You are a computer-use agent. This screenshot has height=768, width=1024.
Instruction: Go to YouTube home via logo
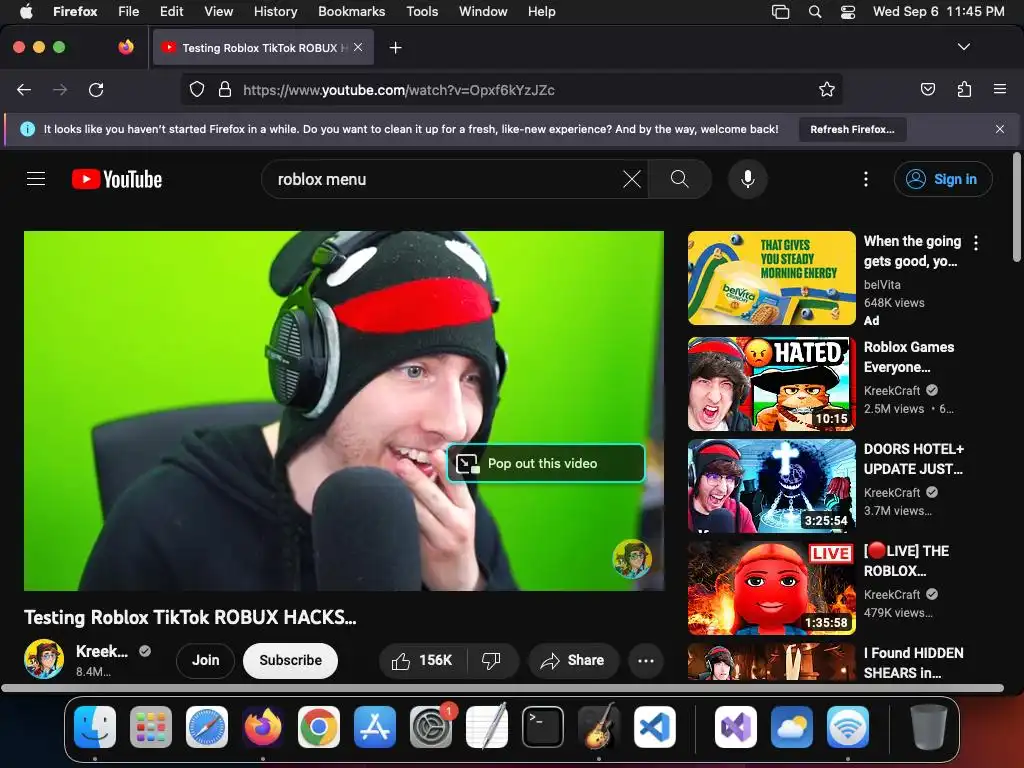pos(117,179)
